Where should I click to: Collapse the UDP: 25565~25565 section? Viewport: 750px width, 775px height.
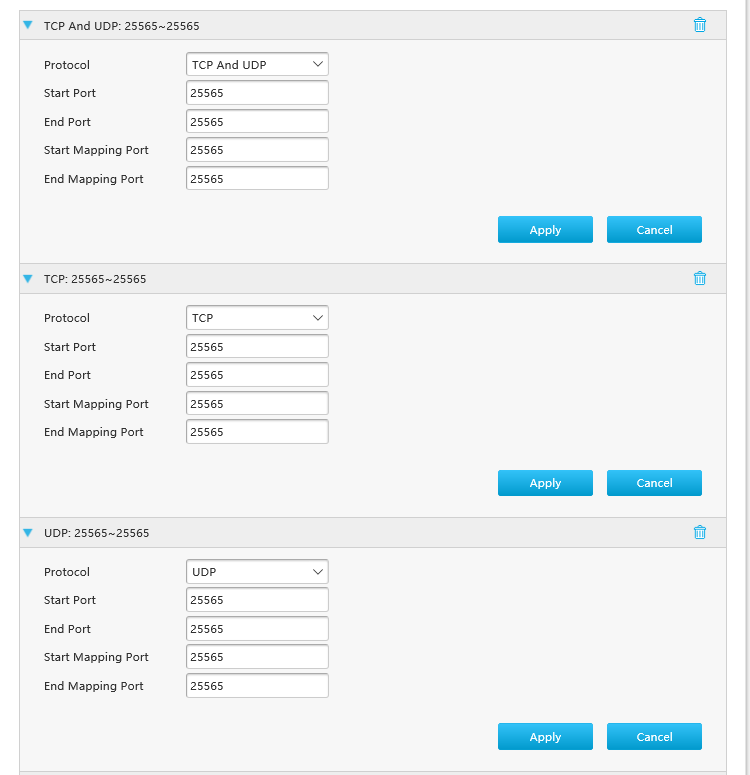click(x=28, y=532)
